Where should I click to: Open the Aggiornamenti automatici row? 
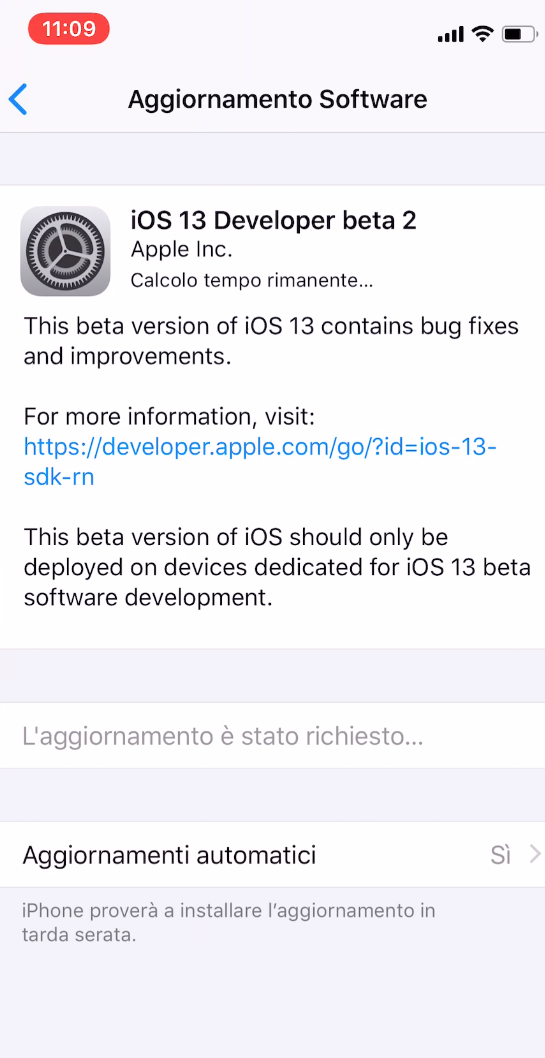[272, 855]
